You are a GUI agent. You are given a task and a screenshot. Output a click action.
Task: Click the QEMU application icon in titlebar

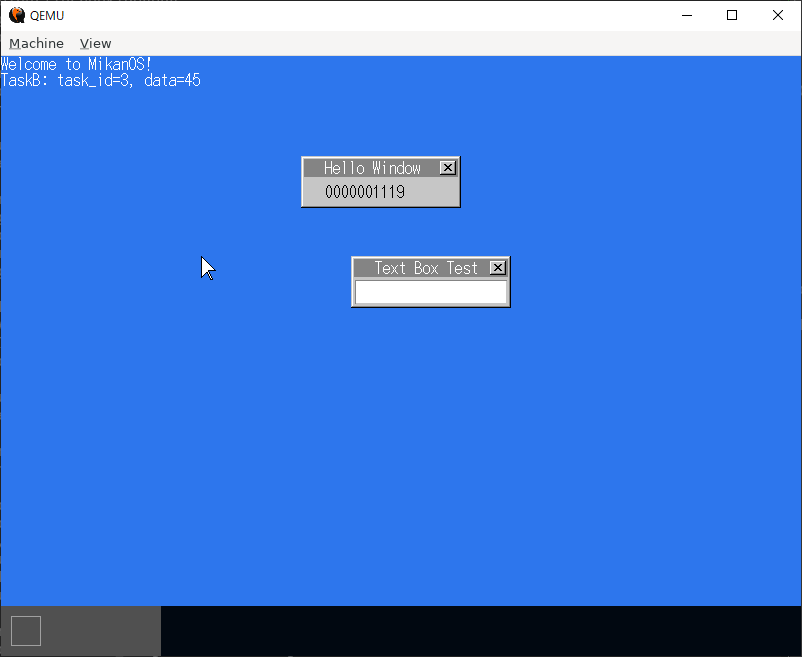click(x=15, y=15)
